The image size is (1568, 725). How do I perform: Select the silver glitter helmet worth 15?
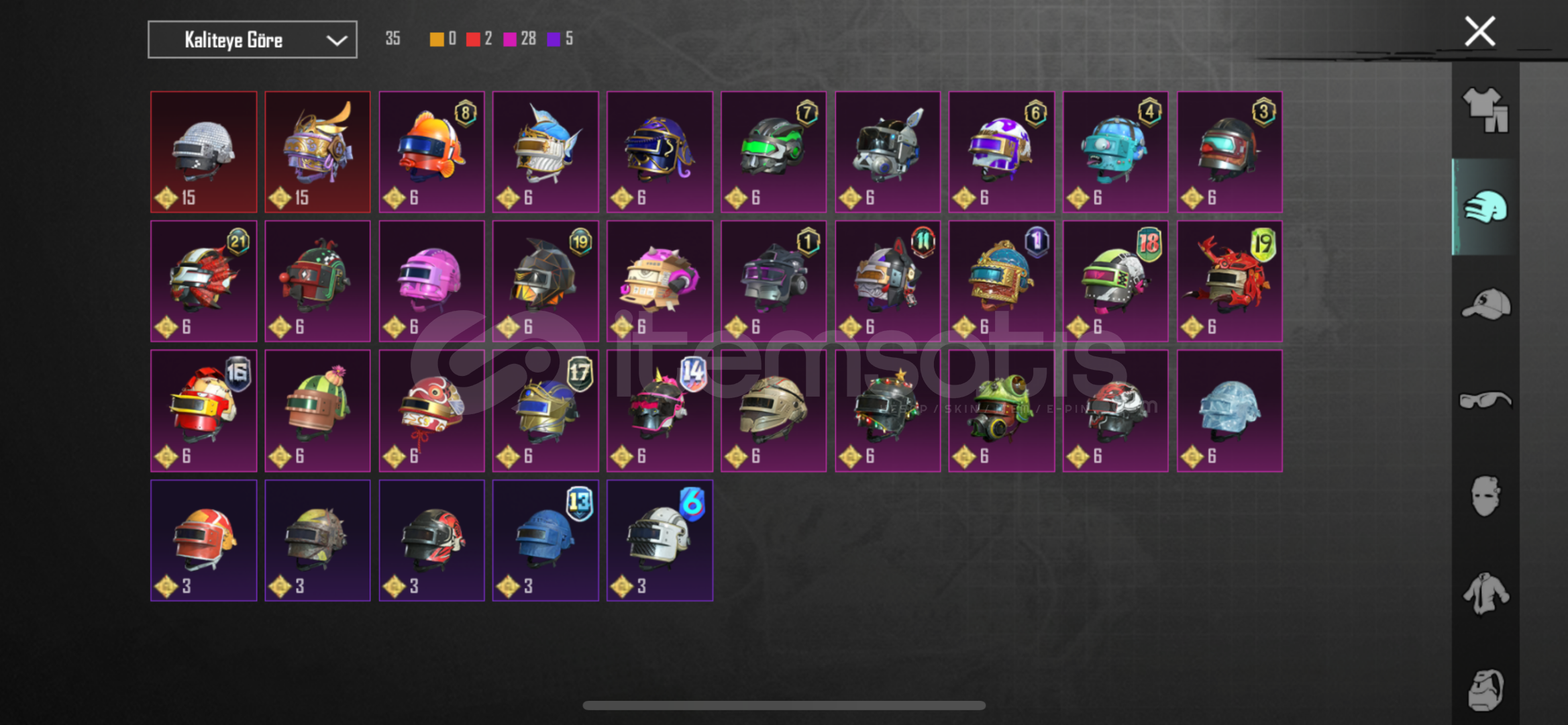tap(203, 152)
